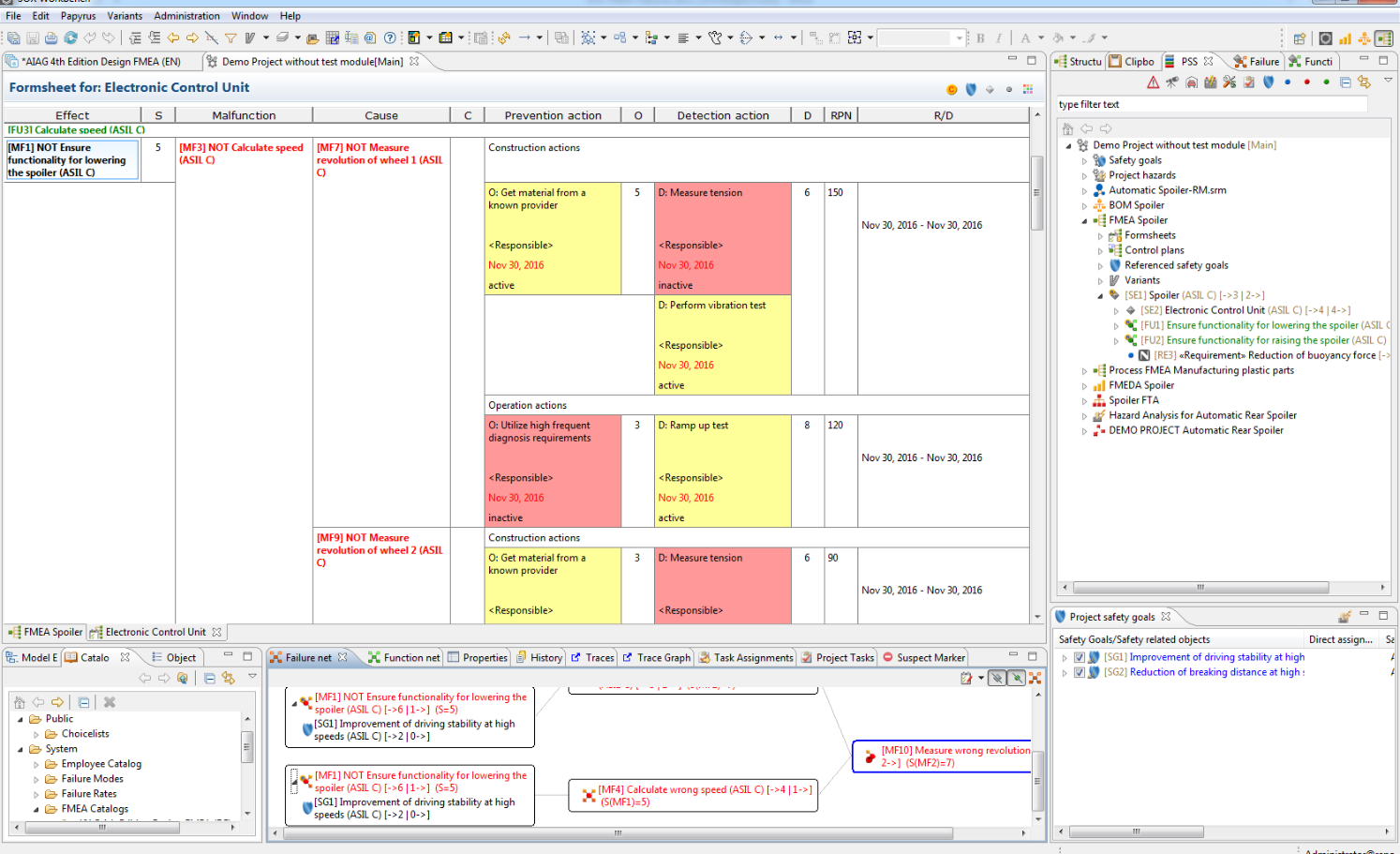Open the Papyrus menu
This screenshot has width=1400, height=854.
(x=78, y=16)
